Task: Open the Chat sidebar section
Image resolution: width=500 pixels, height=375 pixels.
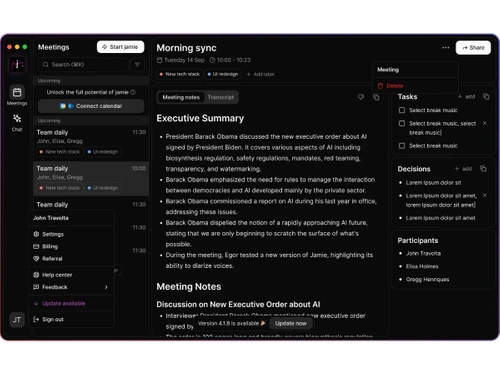Action: [17, 122]
